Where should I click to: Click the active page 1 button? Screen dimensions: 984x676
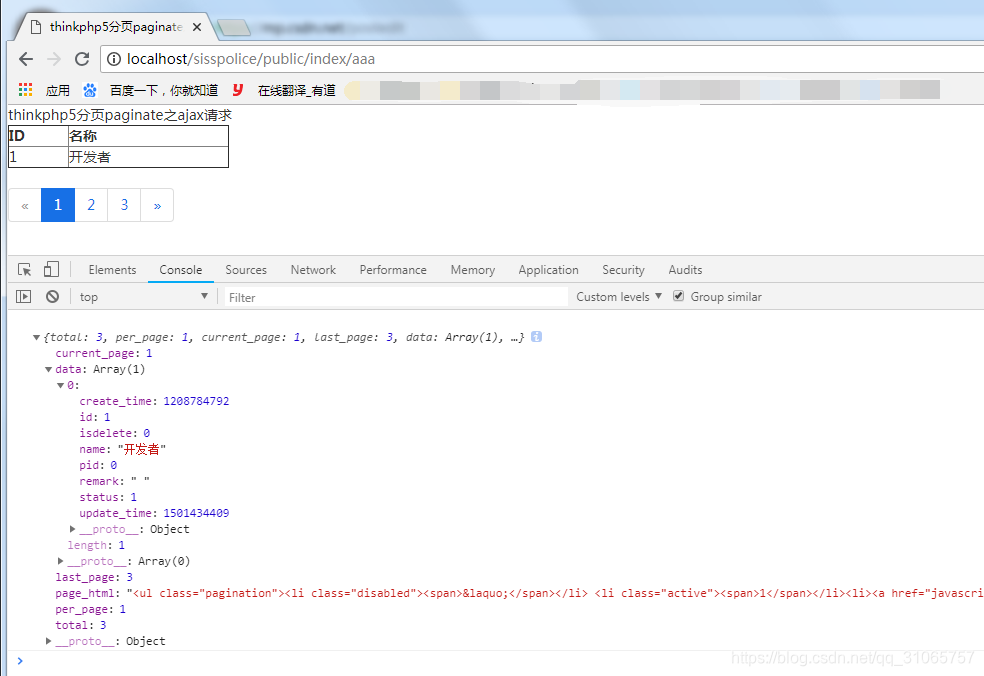pyautogui.click(x=58, y=205)
